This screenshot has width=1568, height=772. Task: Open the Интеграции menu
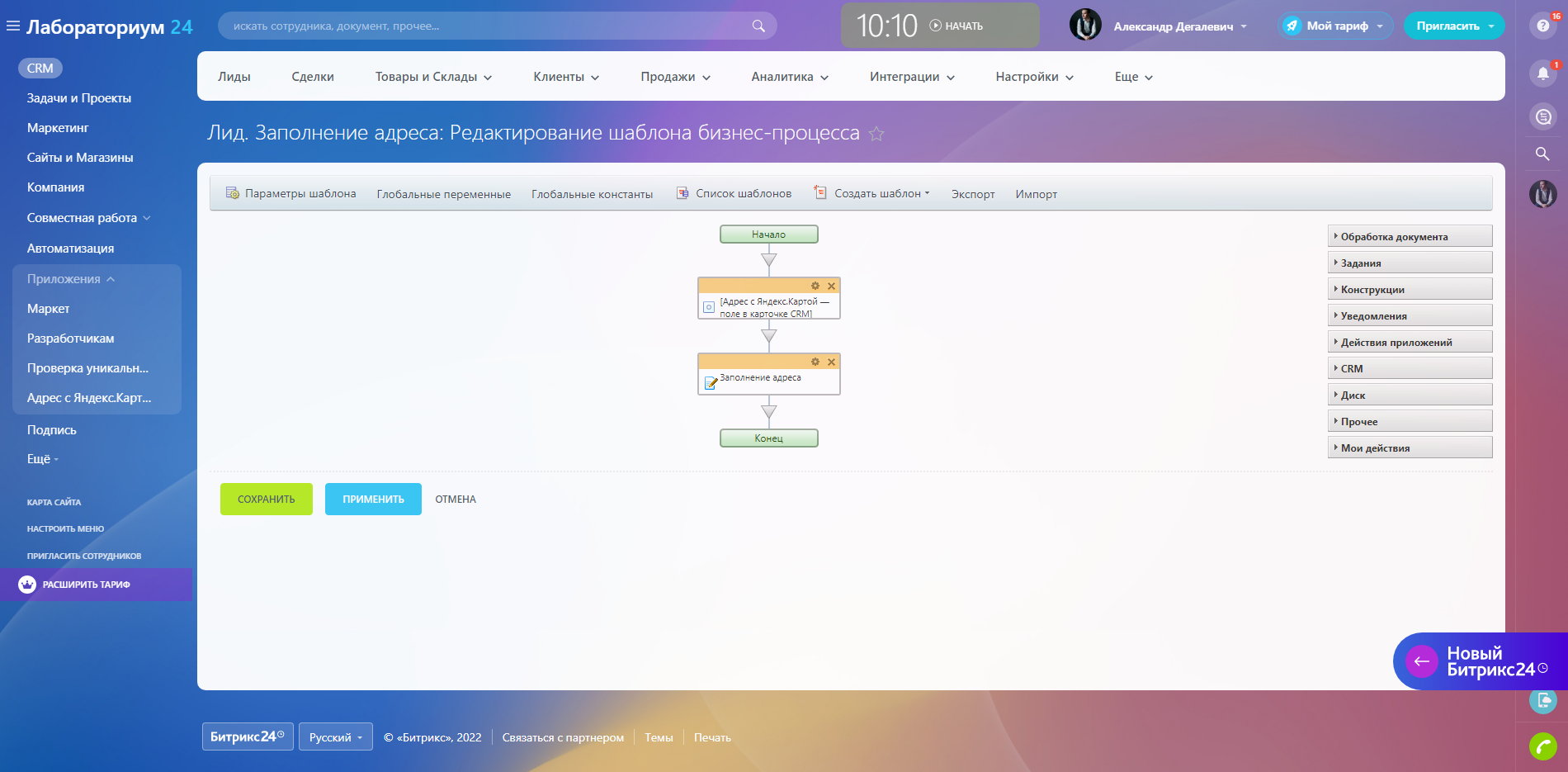click(x=912, y=77)
